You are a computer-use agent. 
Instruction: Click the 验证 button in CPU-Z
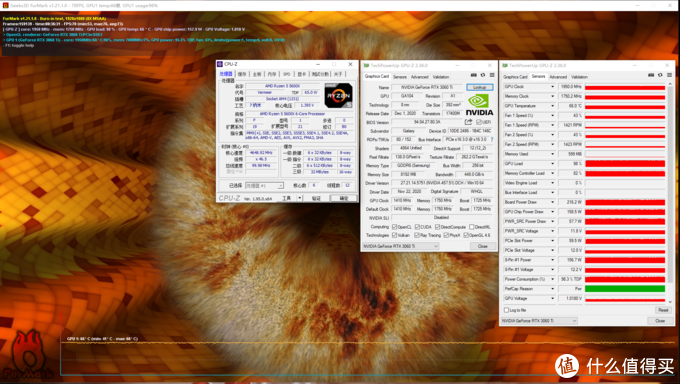(316, 198)
